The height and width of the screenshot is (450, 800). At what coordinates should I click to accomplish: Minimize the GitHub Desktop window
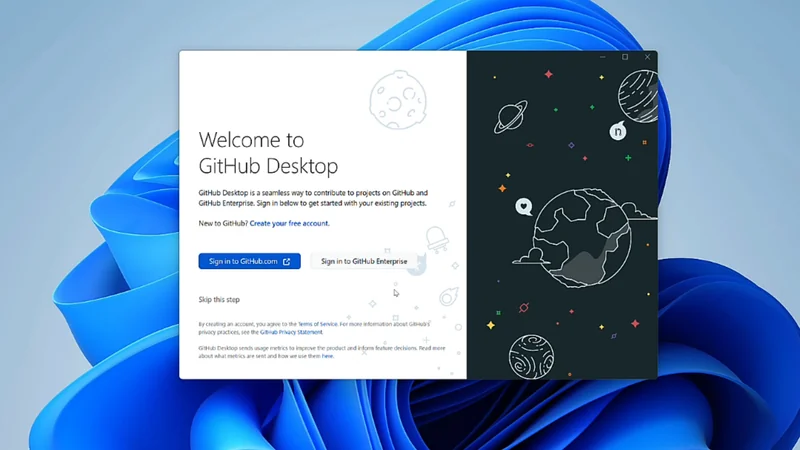[x=603, y=57]
